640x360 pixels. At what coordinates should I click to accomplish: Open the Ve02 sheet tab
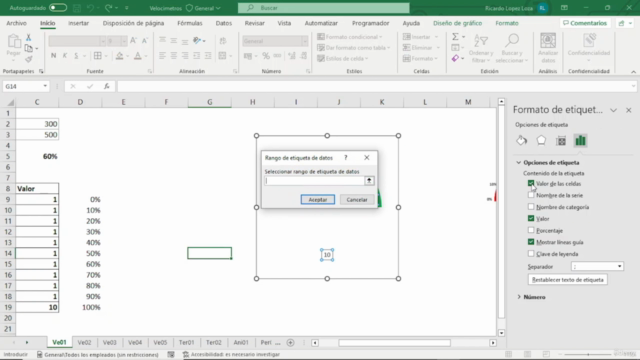click(84, 342)
